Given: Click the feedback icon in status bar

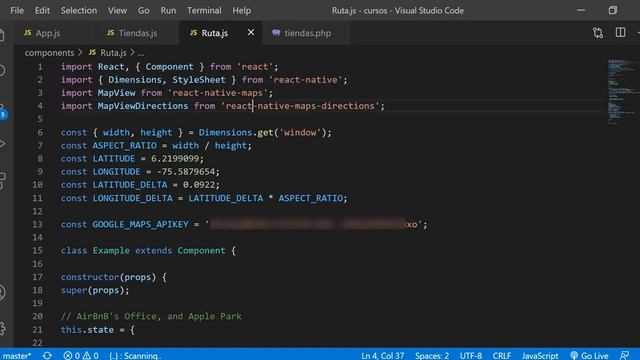Looking at the screenshot, I should tap(624, 356).
